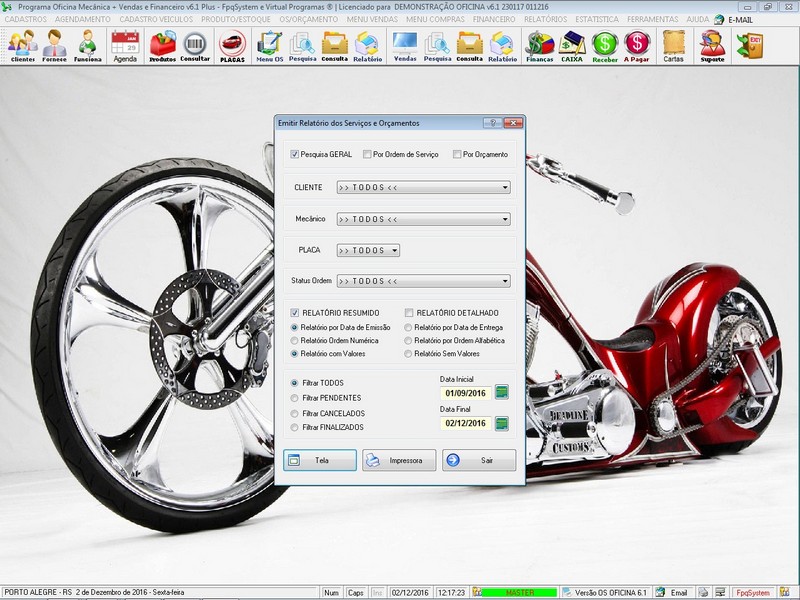Click the Agenda calendar icon
This screenshot has width=800, height=600.
(x=125, y=46)
